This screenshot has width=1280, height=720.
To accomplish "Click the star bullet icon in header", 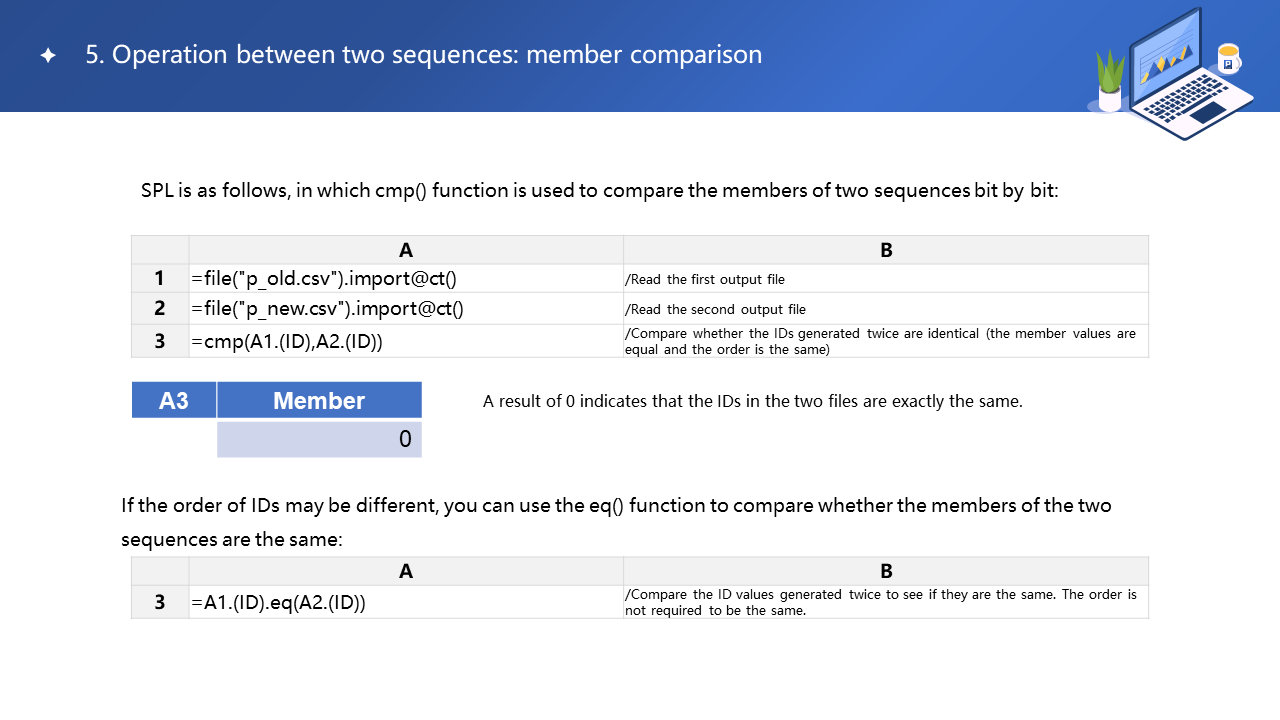I will pyautogui.click(x=47, y=56).
